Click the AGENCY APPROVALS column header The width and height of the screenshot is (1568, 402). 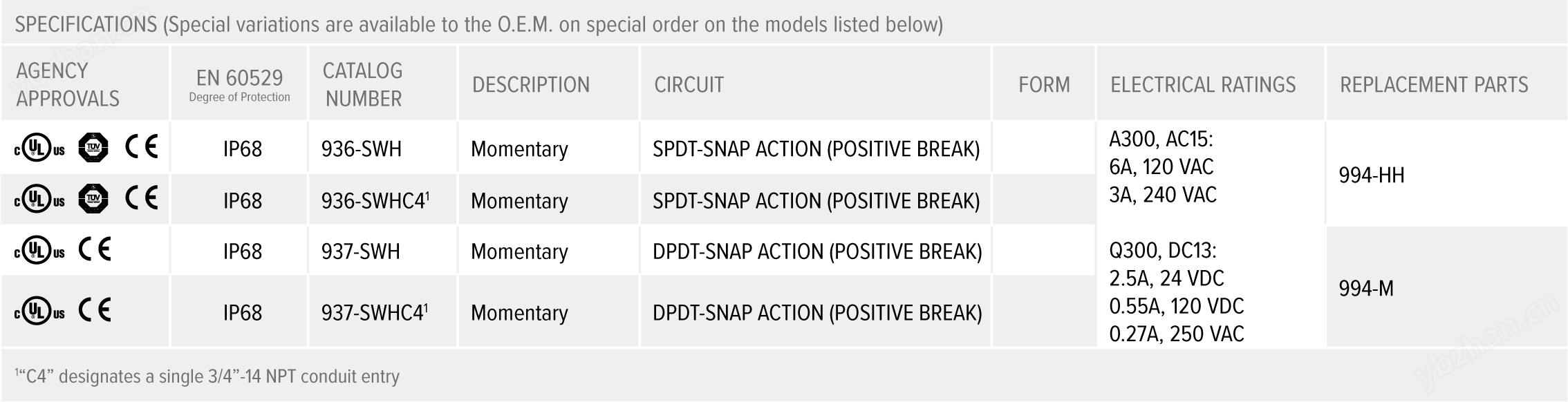pyautogui.click(x=68, y=85)
